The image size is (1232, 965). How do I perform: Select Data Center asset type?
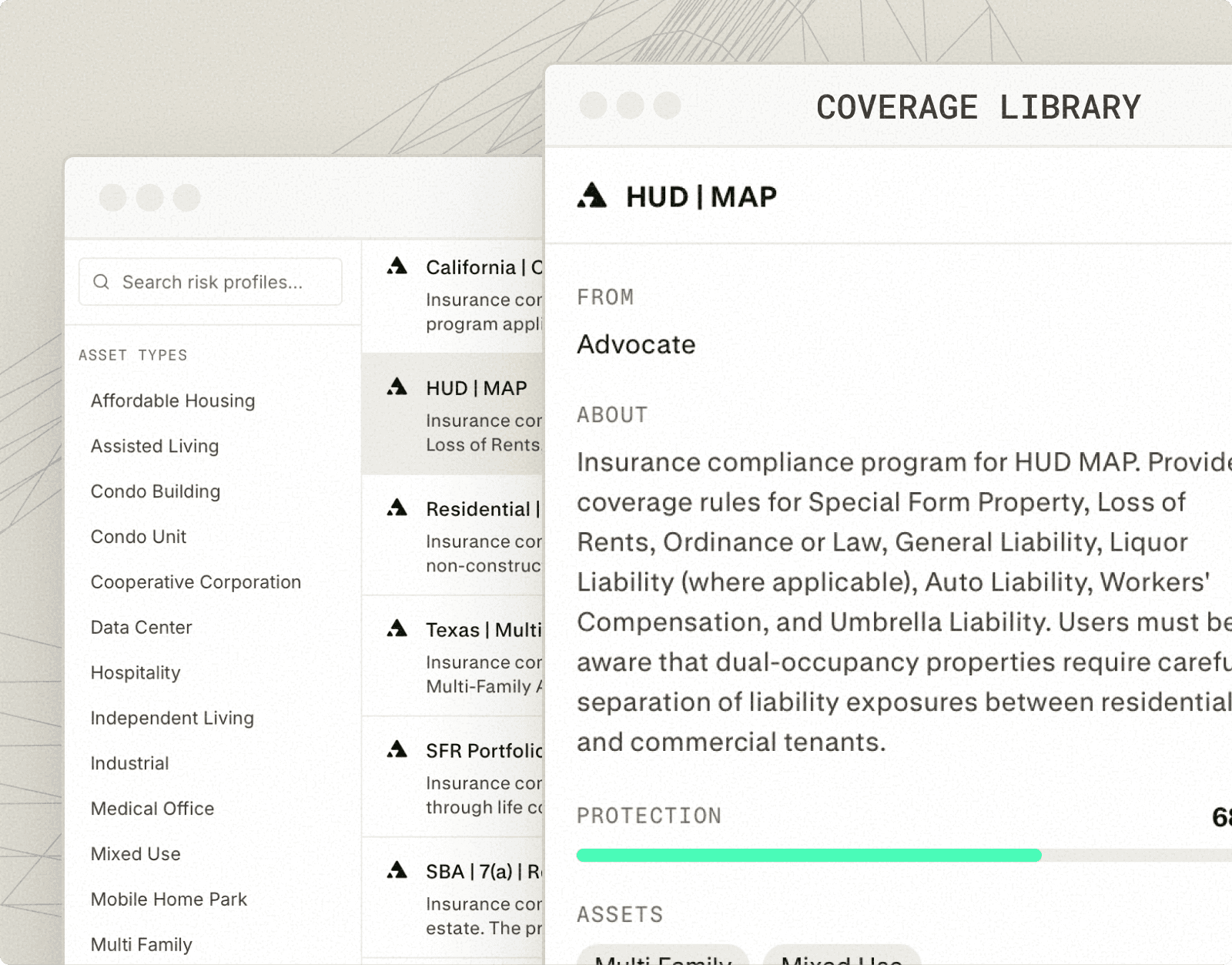coord(141,628)
